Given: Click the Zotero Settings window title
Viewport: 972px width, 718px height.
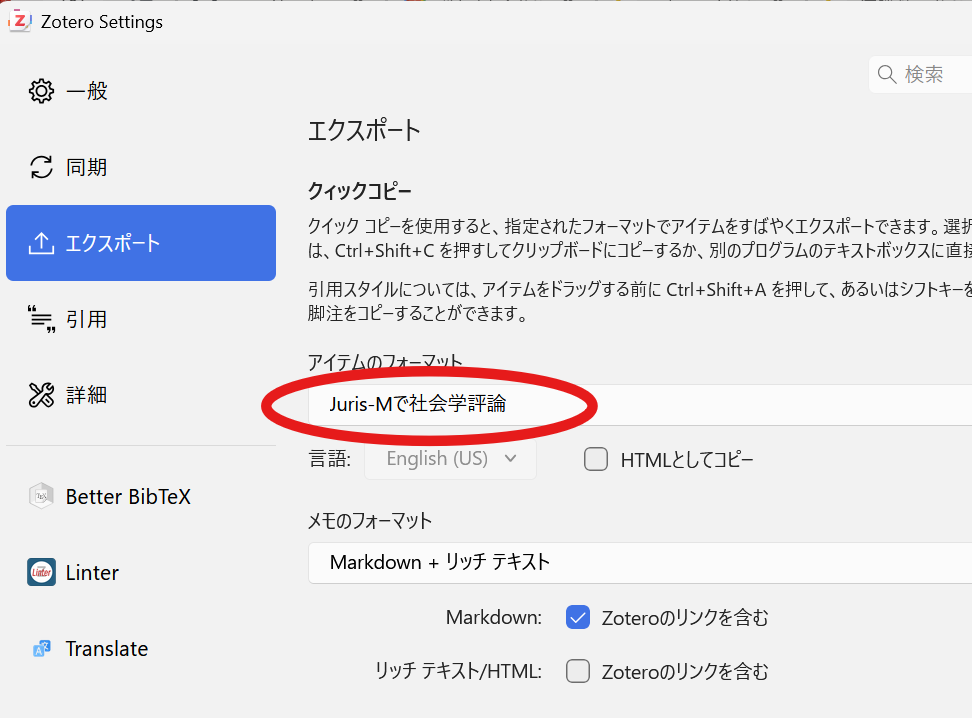Looking at the screenshot, I should pos(102,22).
